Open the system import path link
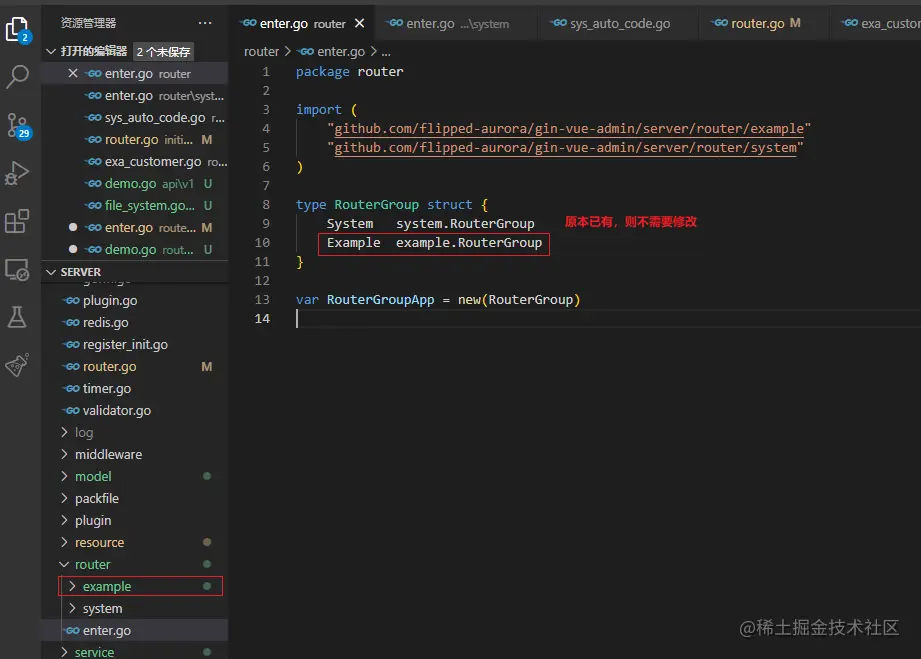The image size is (921, 659). [565, 147]
